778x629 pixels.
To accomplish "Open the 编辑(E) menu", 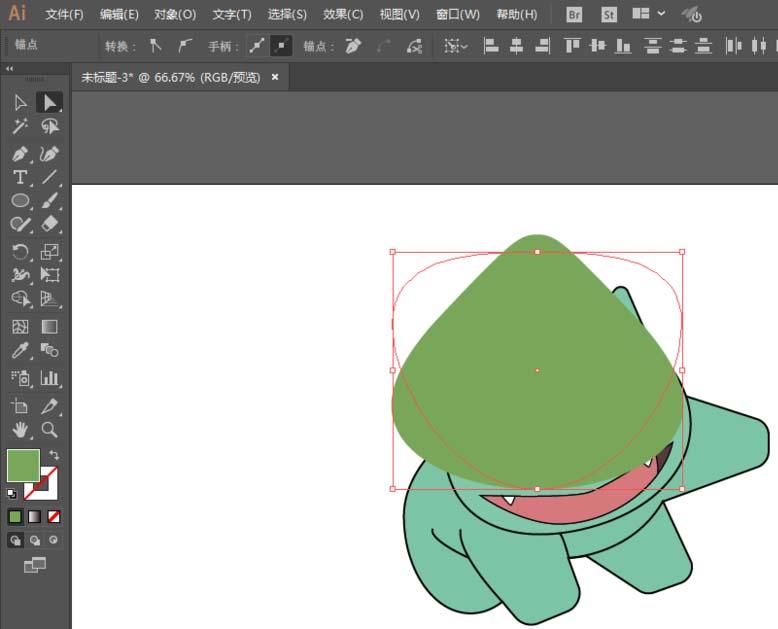I will (119, 14).
